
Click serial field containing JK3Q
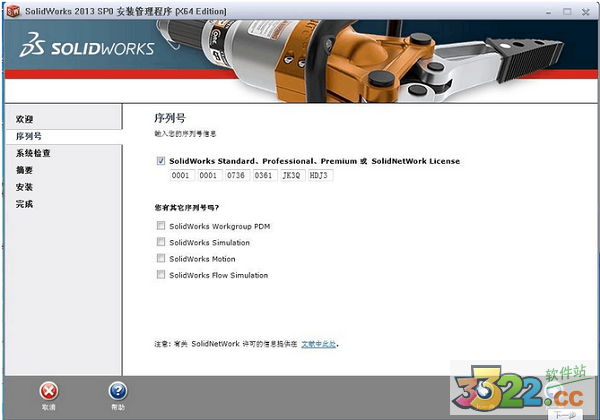pyautogui.click(x=292, y=175)
